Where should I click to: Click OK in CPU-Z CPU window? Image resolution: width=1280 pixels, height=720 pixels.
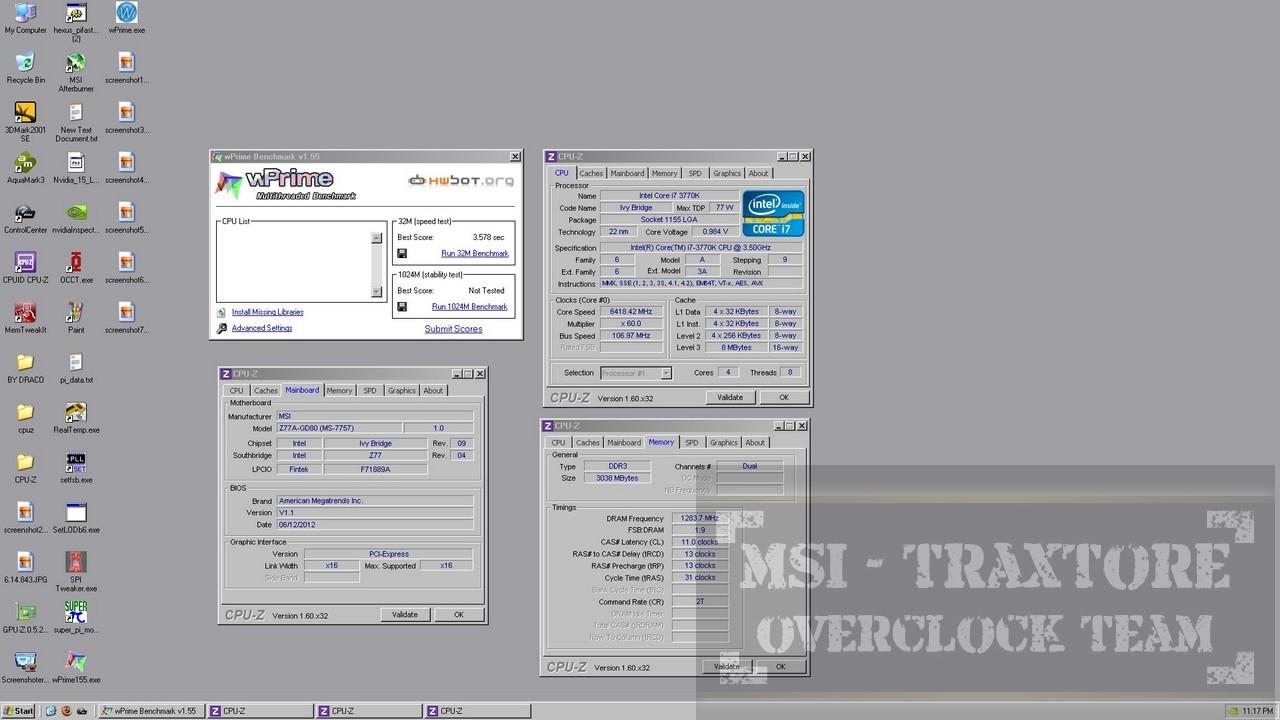pos(783,397)
